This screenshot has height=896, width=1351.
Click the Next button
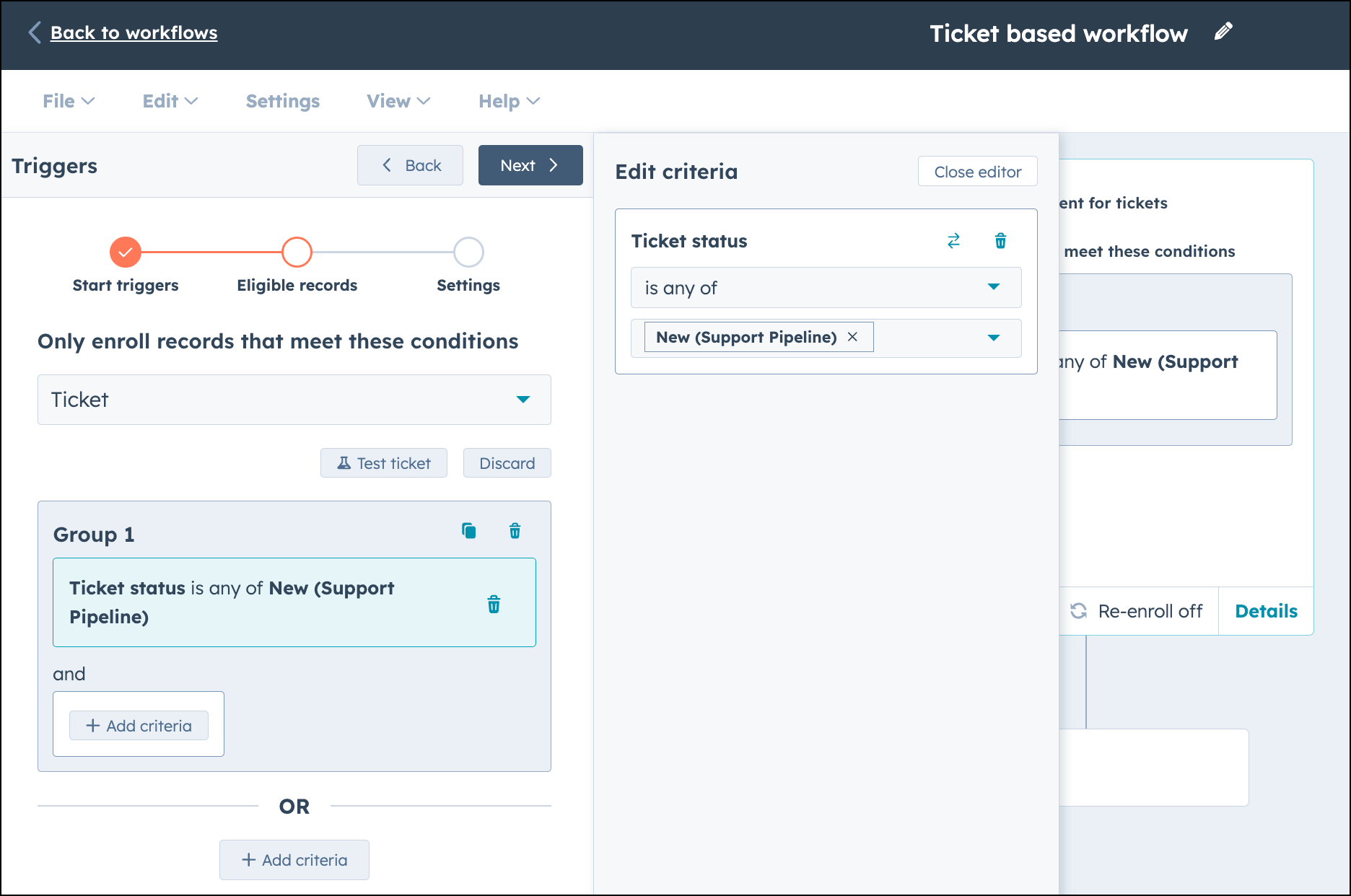pos(530,165)
